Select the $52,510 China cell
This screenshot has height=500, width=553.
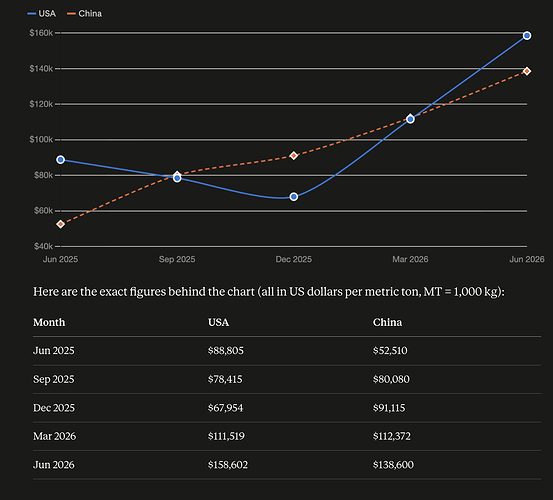pos(390,350)
